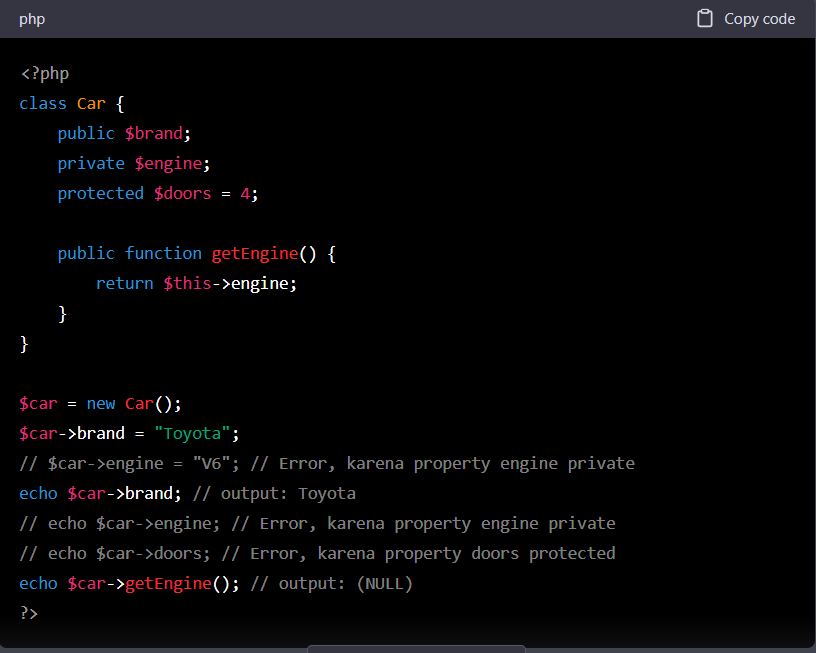Click the return $this->engine statement
816x653 pixels.
point(195,283)
